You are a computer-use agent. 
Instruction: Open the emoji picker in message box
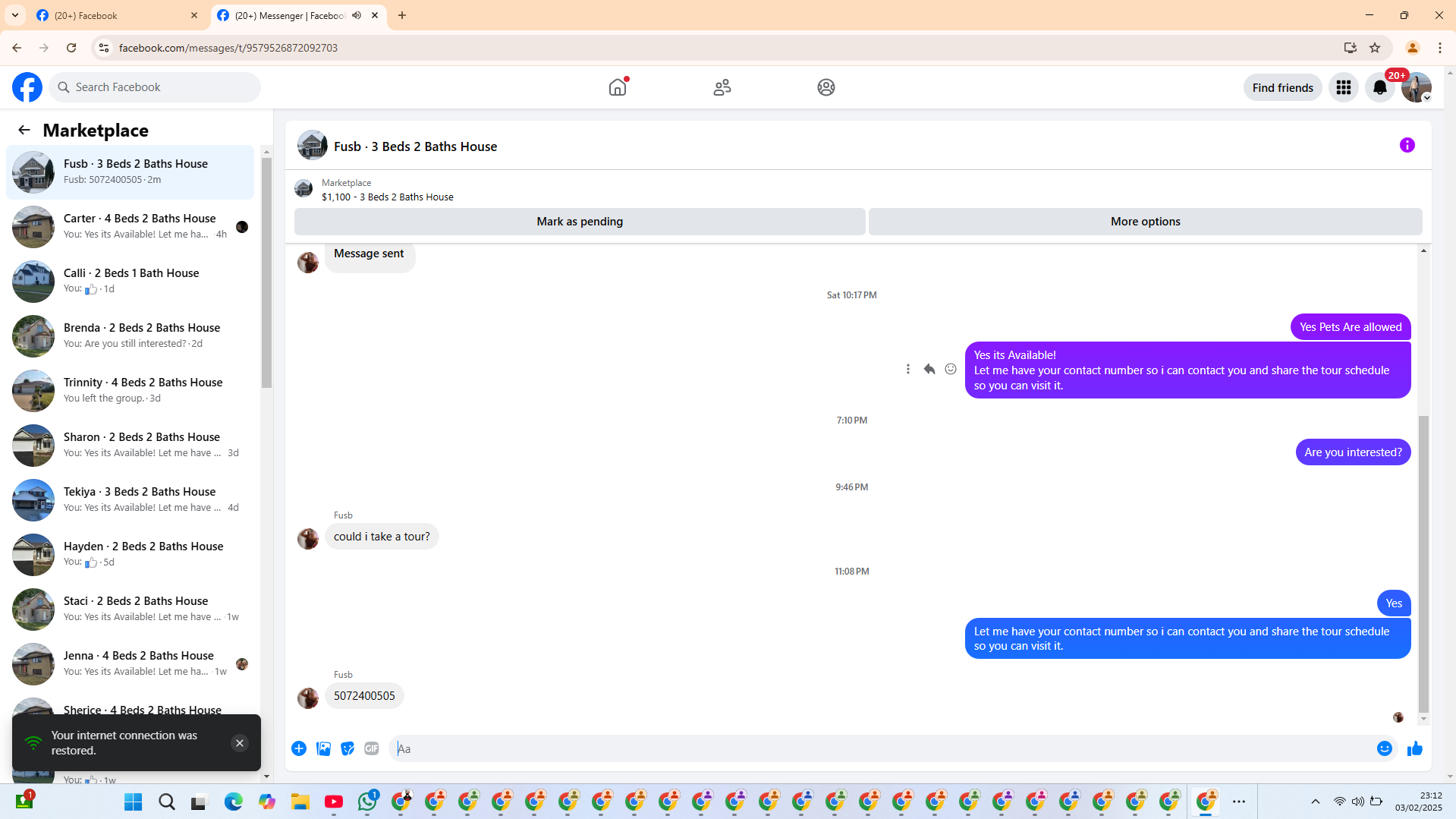tap(1385, 748)
